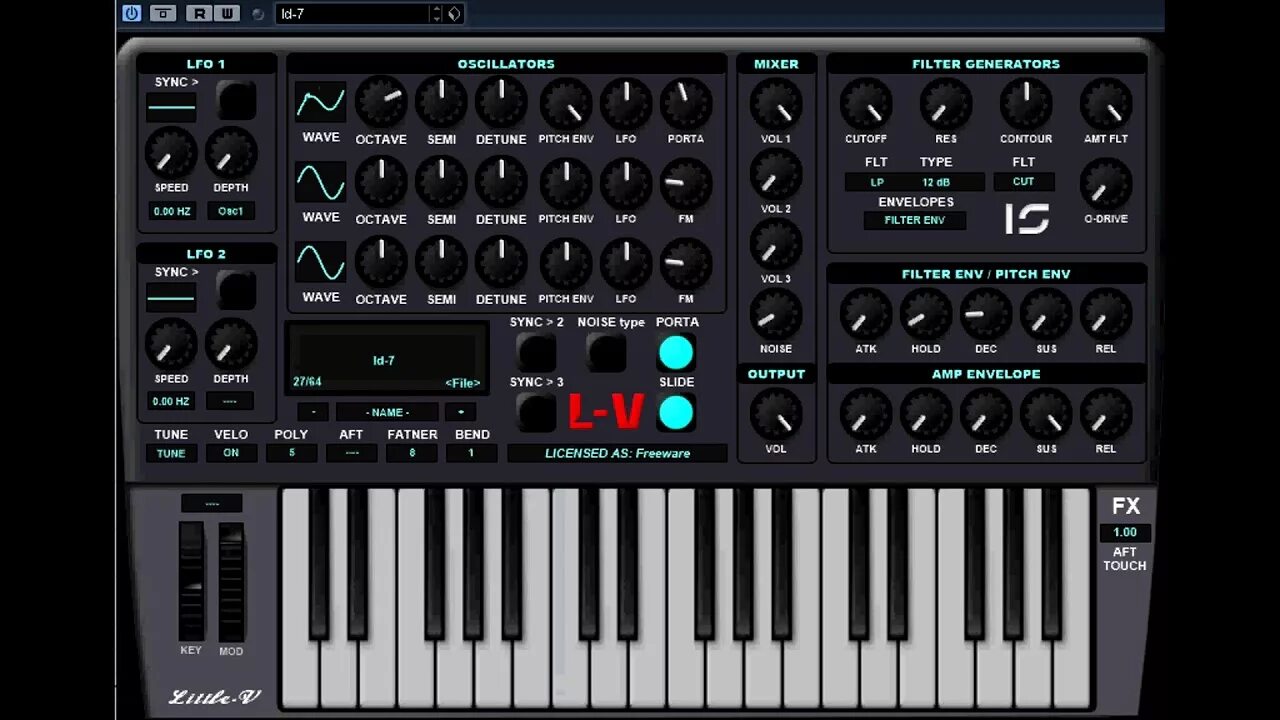Click filter envelope DEC knob

coord(986,312)
